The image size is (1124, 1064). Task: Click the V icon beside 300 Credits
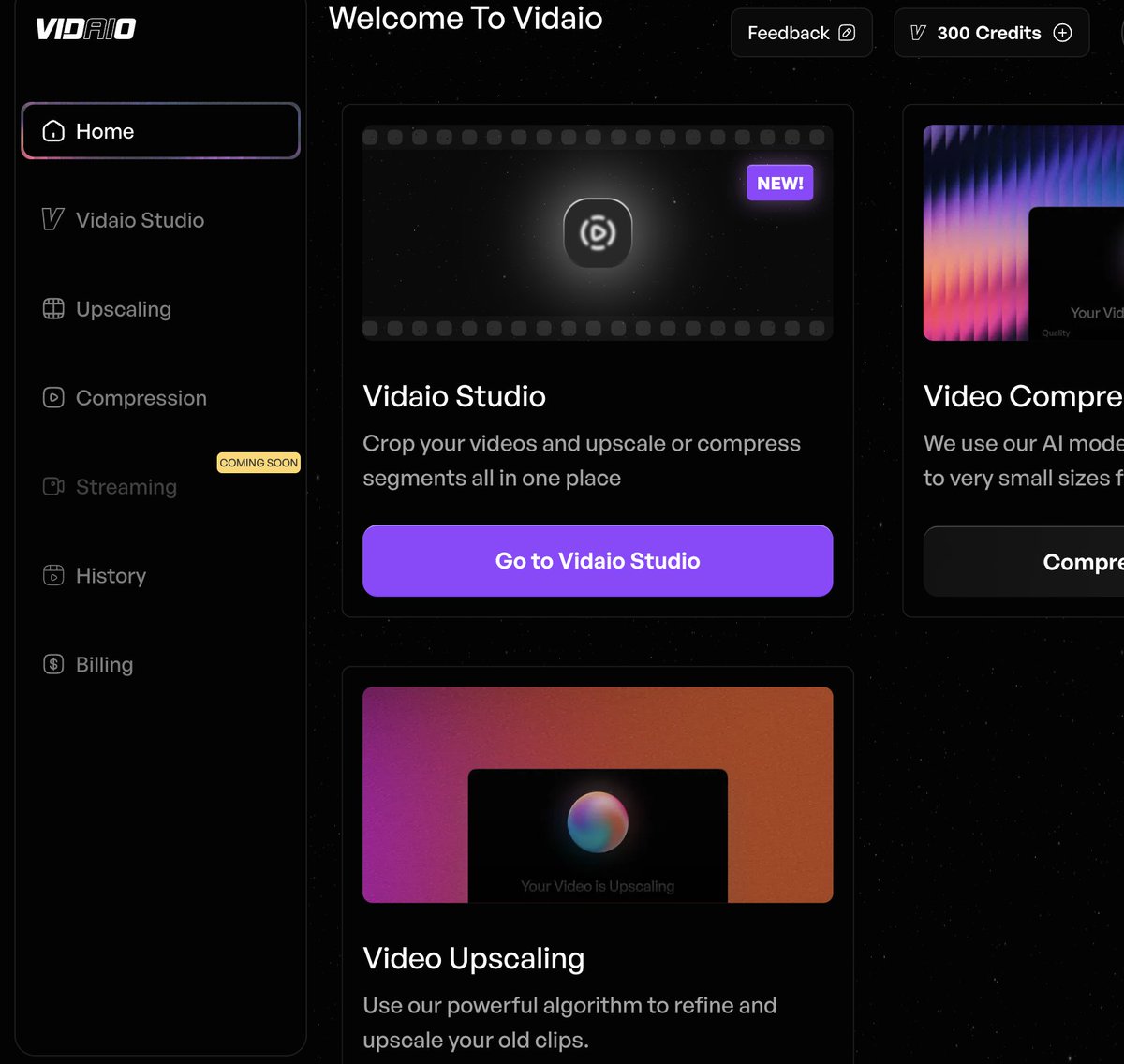tap(918, 33)
